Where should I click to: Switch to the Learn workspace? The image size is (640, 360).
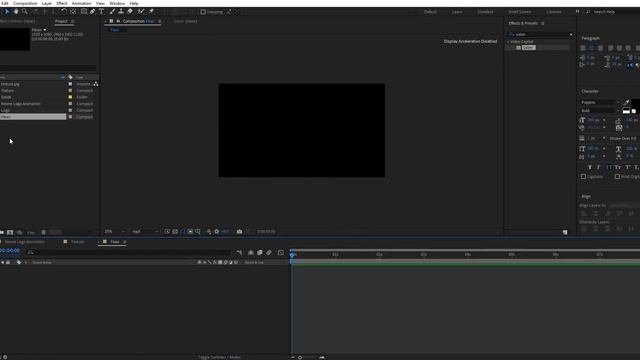pyautogui.click(x=457, y=12)
